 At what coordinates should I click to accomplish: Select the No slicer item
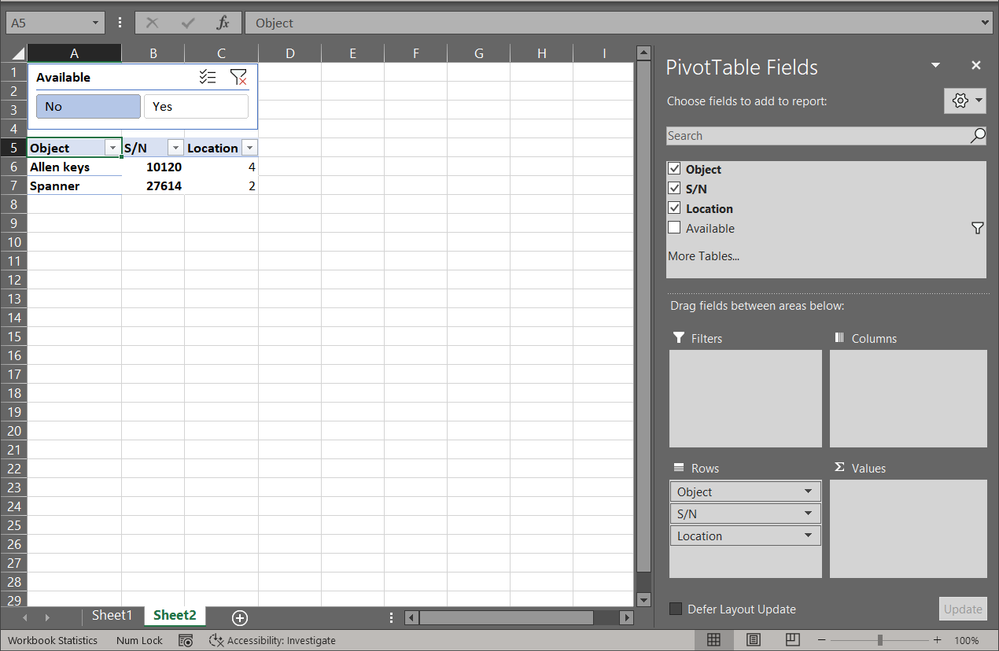click(88, 106)
